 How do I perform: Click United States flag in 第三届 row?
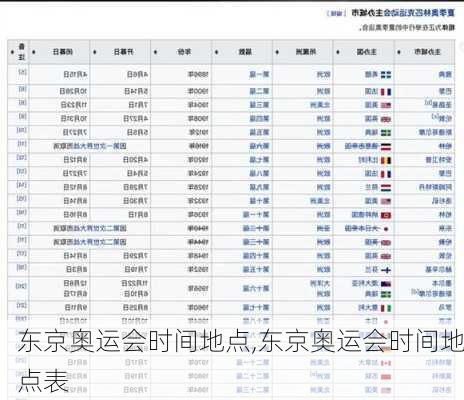386,105
